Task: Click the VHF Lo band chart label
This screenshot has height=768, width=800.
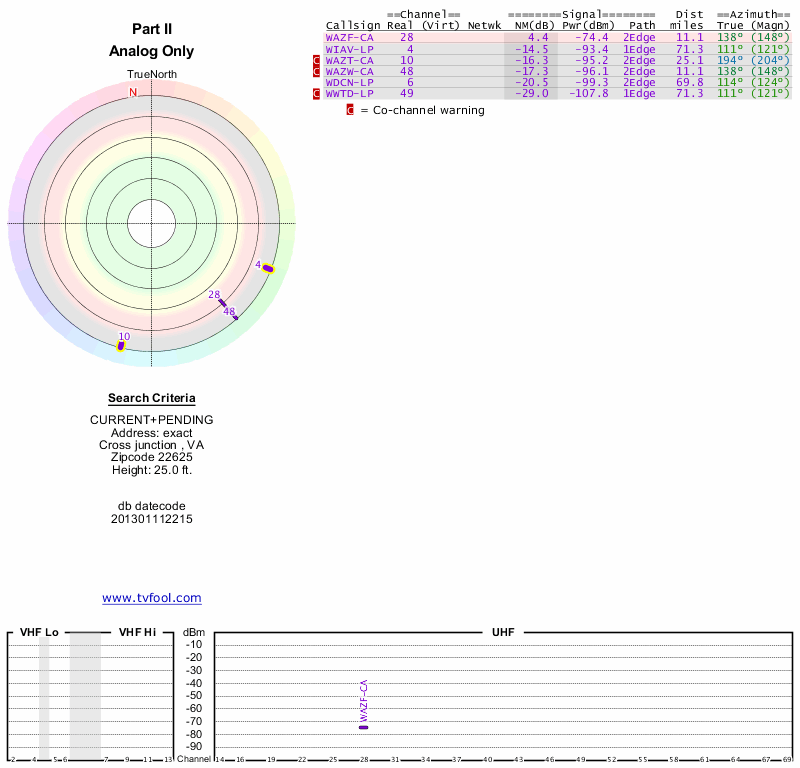Action: pyautogui.click(x=39, y=632)
